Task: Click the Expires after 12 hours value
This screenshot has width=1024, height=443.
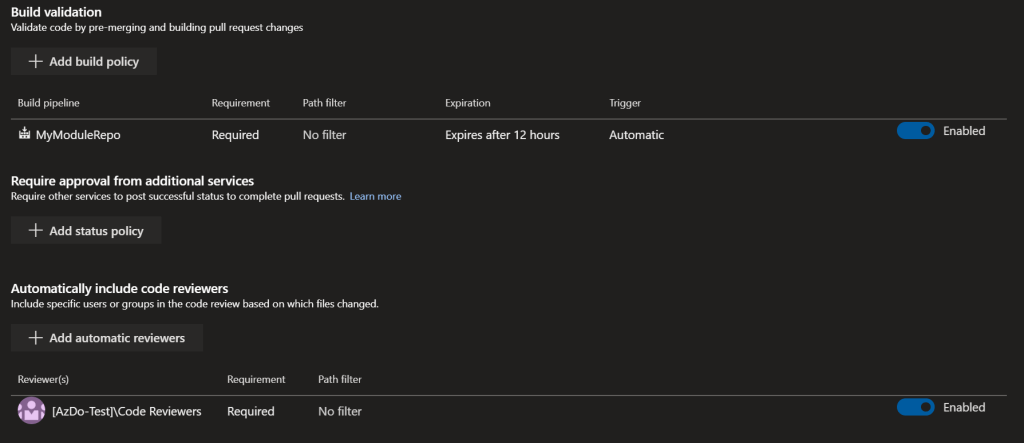Action: (502, 135)
